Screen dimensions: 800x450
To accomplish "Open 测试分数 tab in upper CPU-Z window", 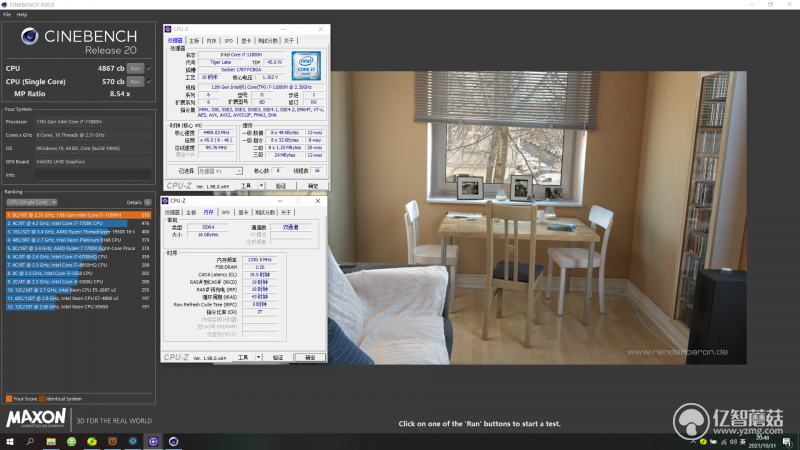I will click(267, 41).
